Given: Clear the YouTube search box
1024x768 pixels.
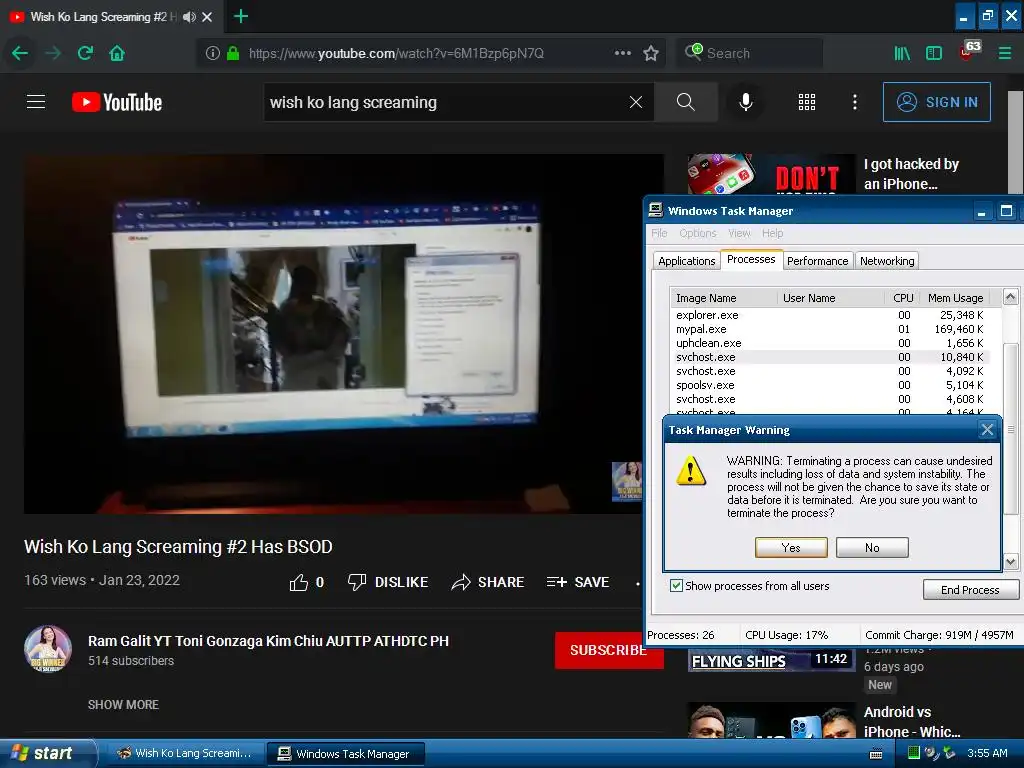Looking at the screenshot, I should tap(635, 102).
